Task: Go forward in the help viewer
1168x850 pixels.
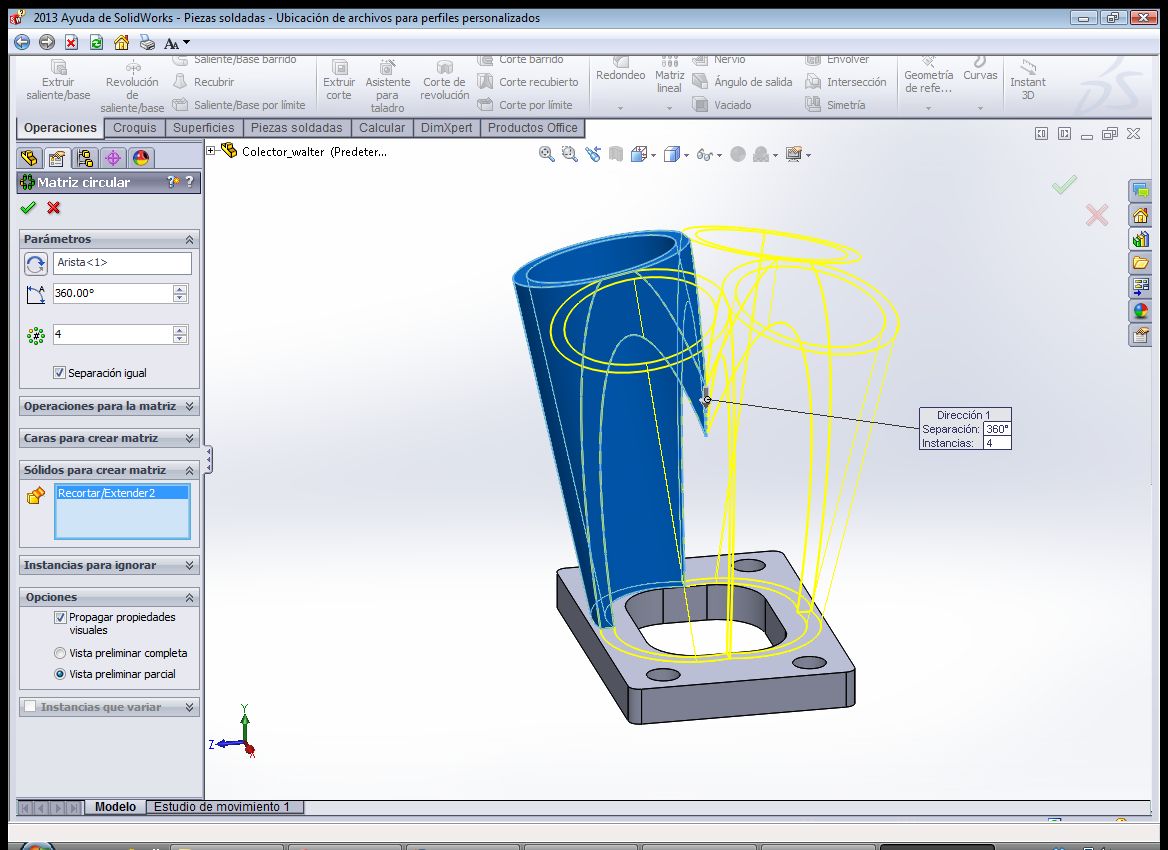Action: (x=47, y=42)
